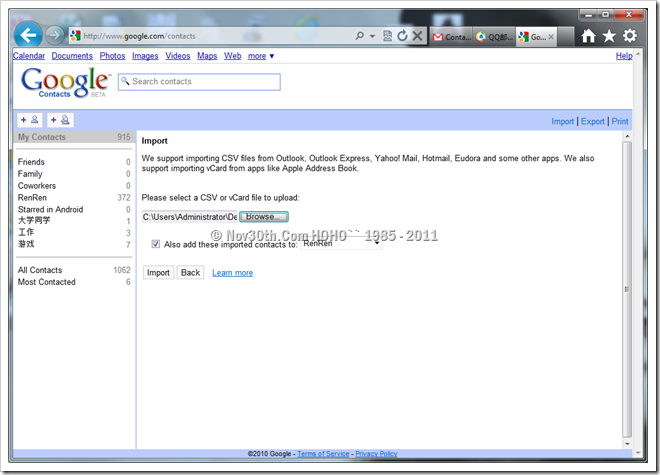Click the Import button below checkbox

coord(158,272)
